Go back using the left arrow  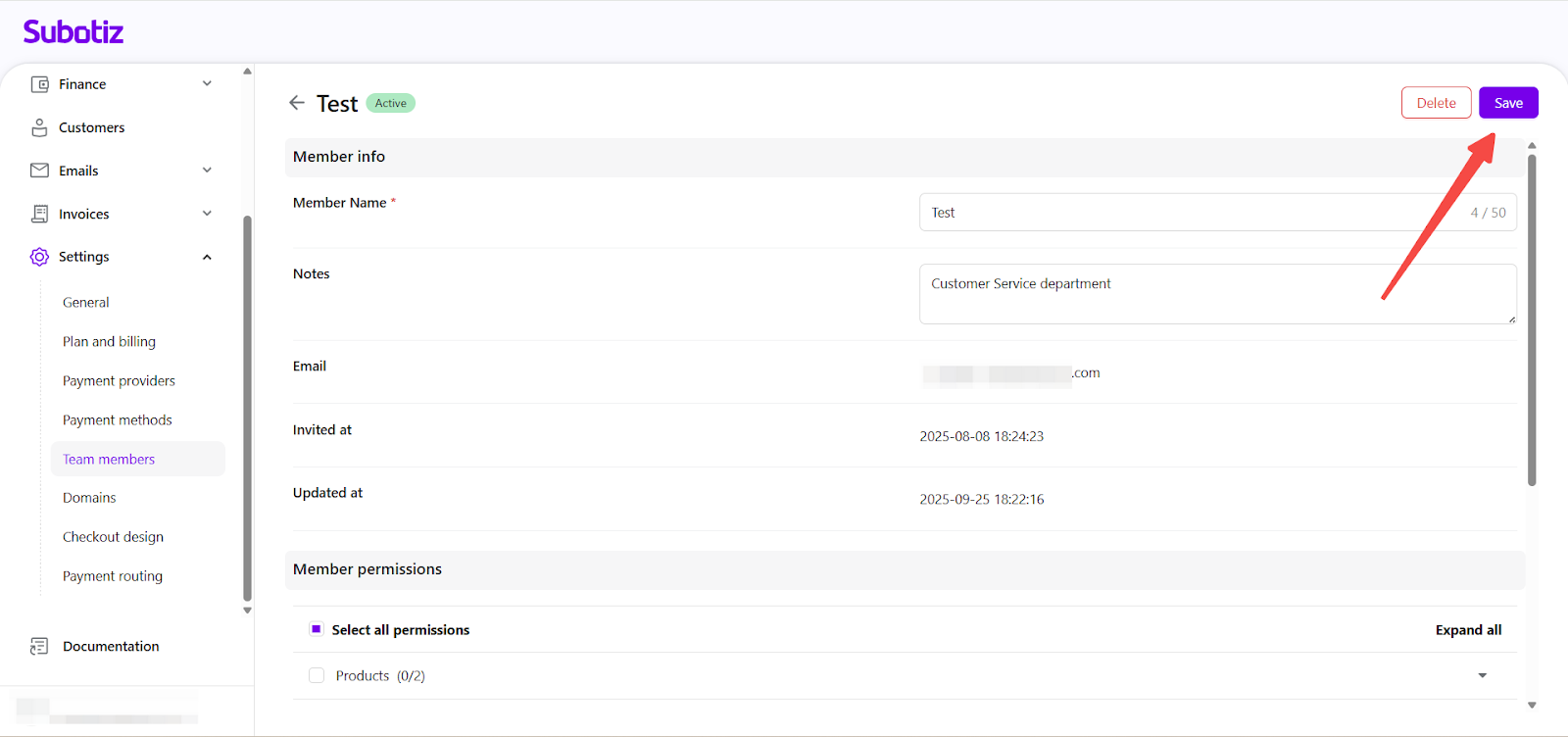click(x=297, y=103)
